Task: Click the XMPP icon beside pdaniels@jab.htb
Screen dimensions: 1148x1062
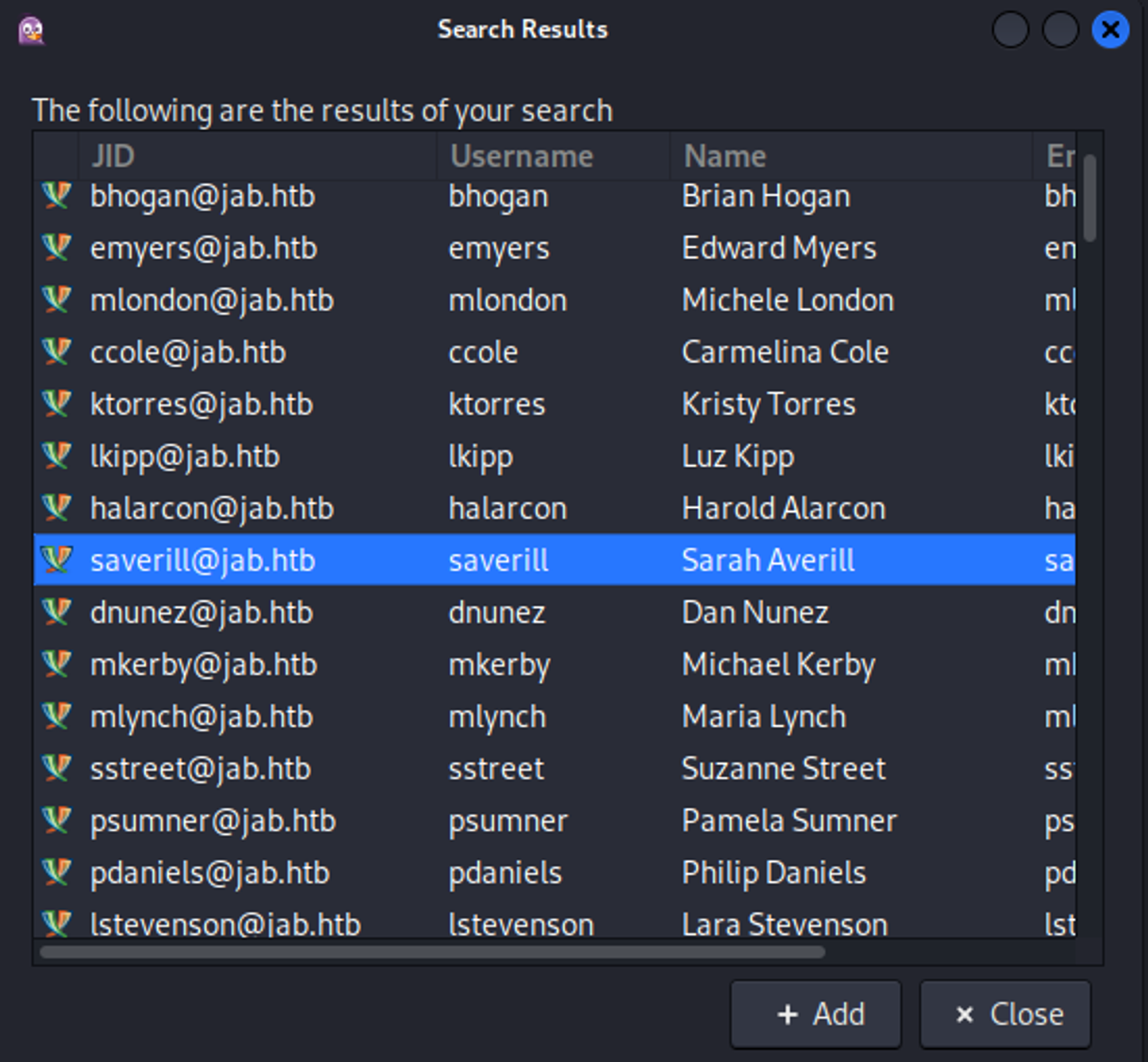Action: (56, 872)
